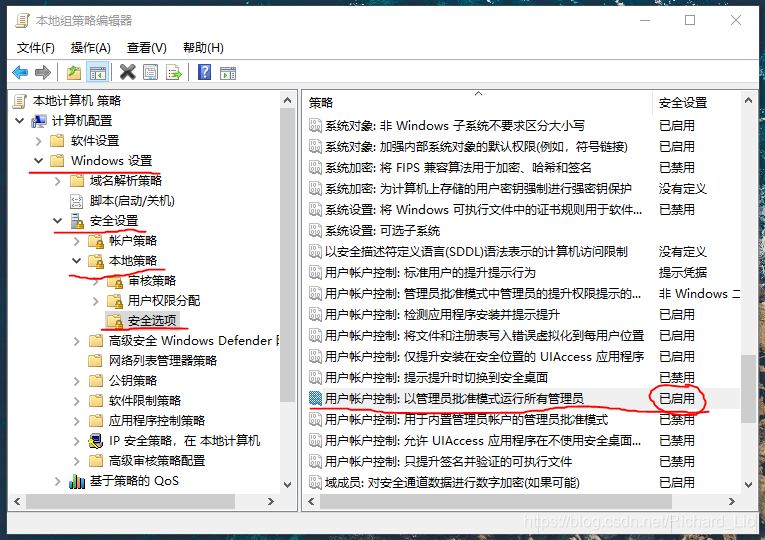Click the 网络列表管理器策略 folder icon
765x540 pixels.
tap(96, 360)
